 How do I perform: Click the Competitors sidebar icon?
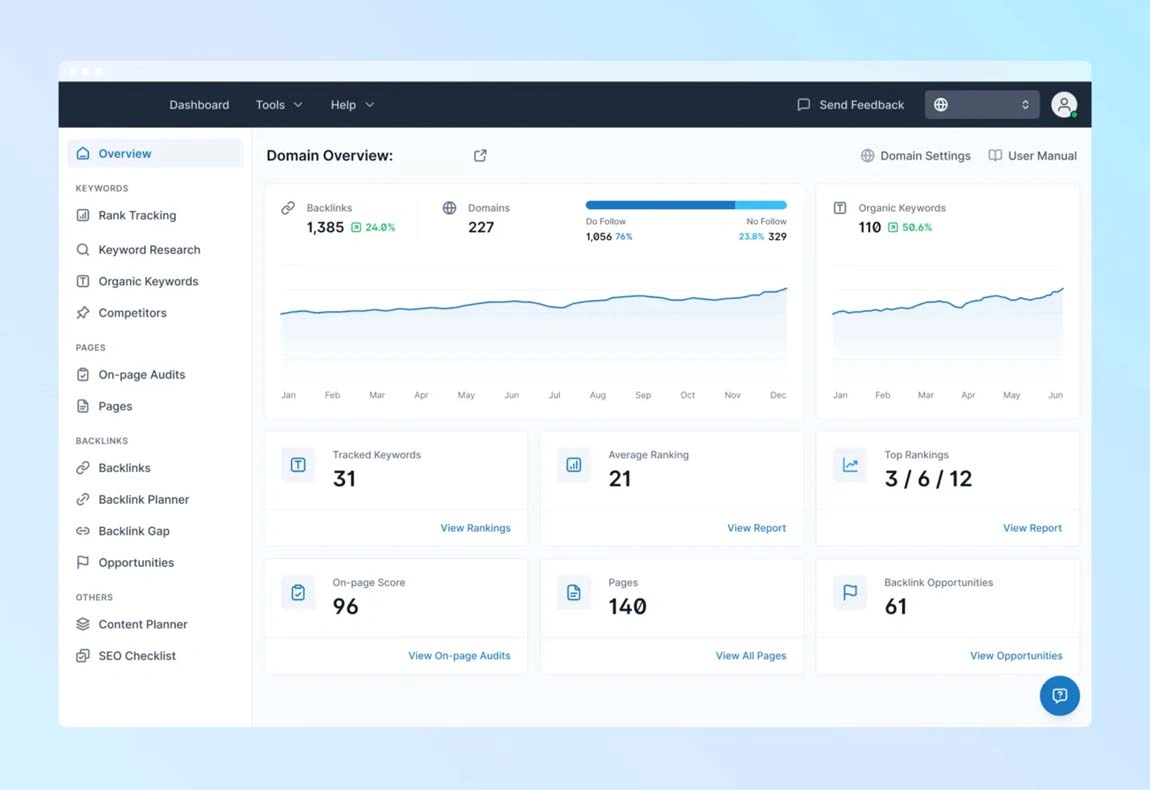click(83, 312)
